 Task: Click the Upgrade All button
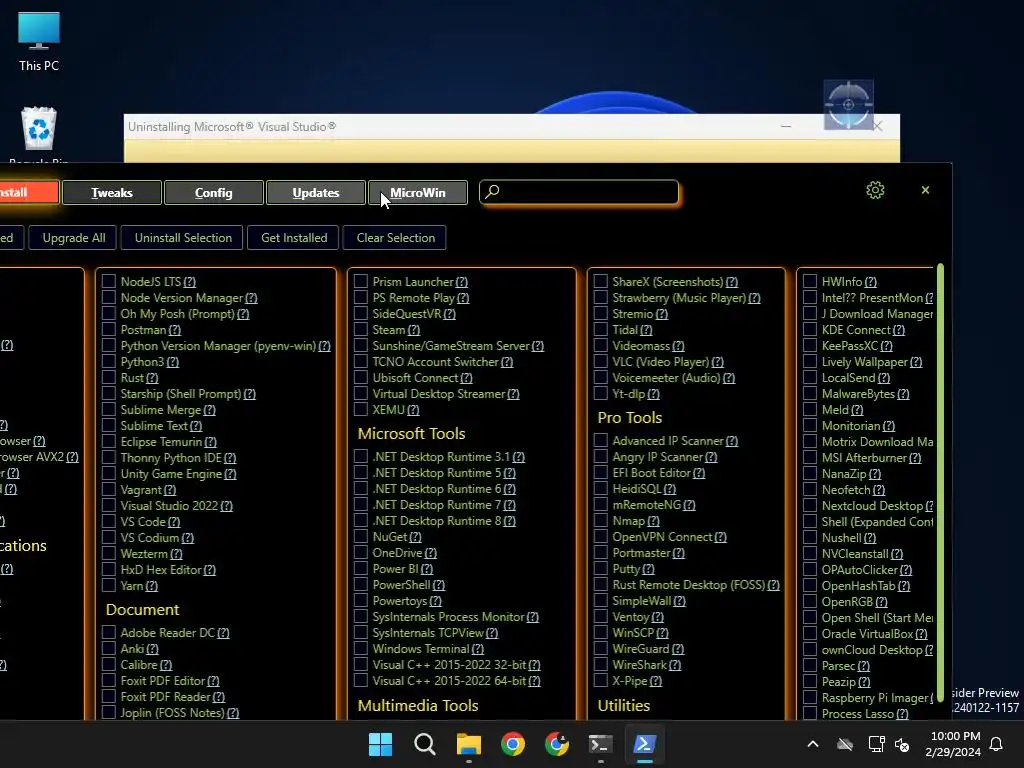coord(74,238)
